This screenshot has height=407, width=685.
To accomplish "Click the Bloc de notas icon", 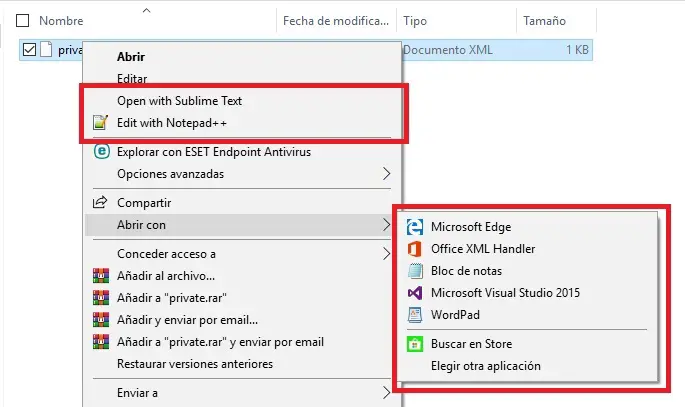I will point(414,271).
